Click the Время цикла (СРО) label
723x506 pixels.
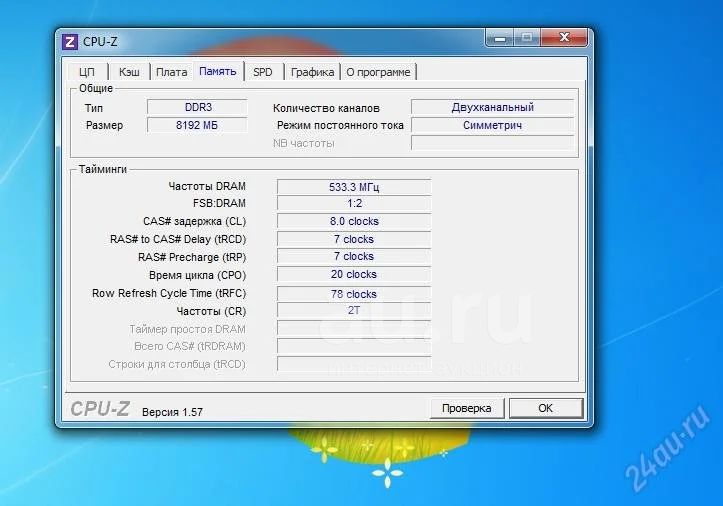(x=197, y=275)
